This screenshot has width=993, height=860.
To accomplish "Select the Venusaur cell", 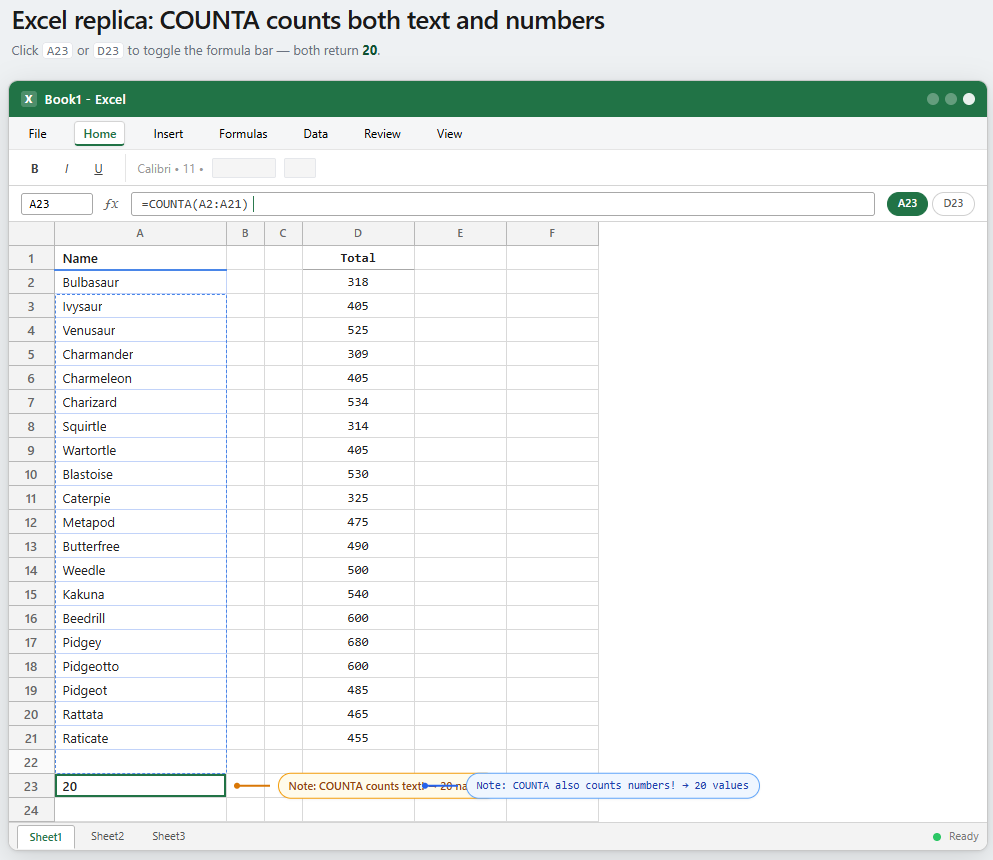I will pos(140,331).
